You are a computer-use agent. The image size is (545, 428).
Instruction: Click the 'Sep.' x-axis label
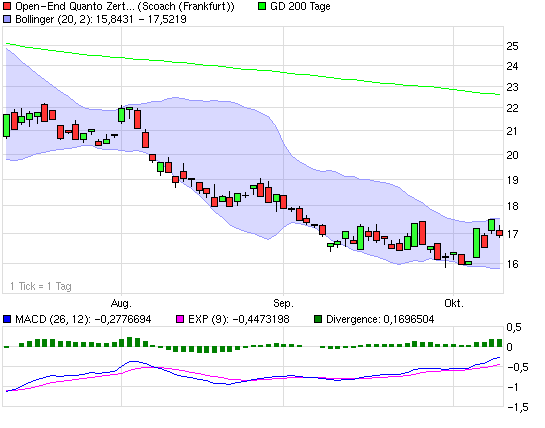coord(283,303)
